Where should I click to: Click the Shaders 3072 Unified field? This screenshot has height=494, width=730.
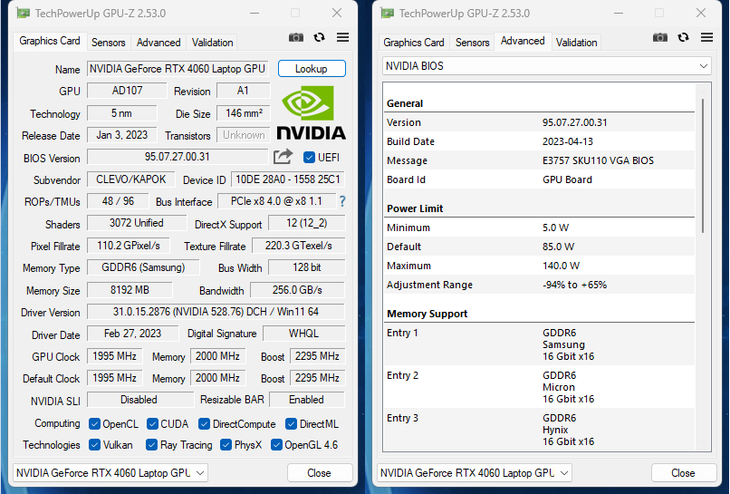(136, 223)
